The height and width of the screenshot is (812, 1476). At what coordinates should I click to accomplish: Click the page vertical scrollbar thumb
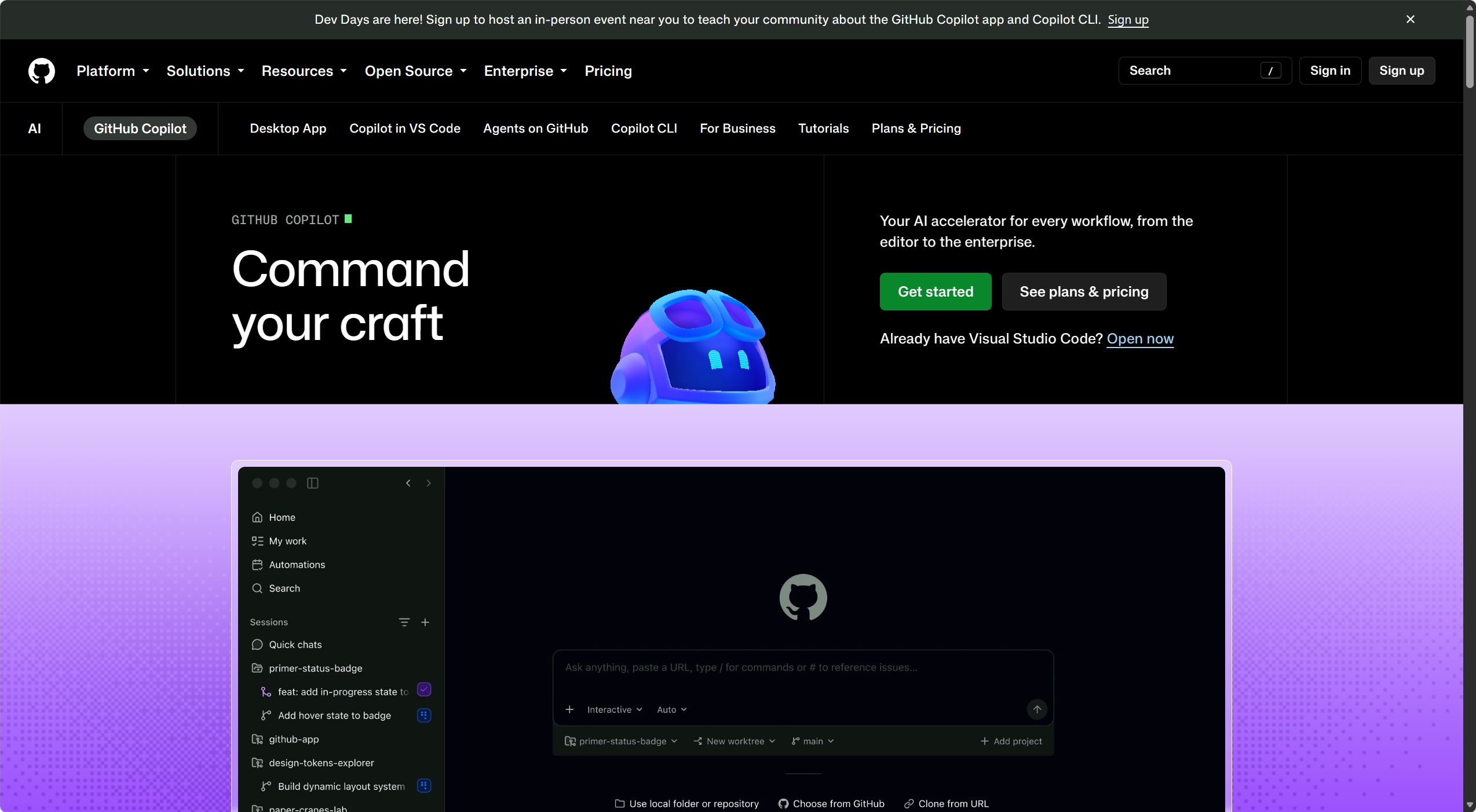(1470, 51)
